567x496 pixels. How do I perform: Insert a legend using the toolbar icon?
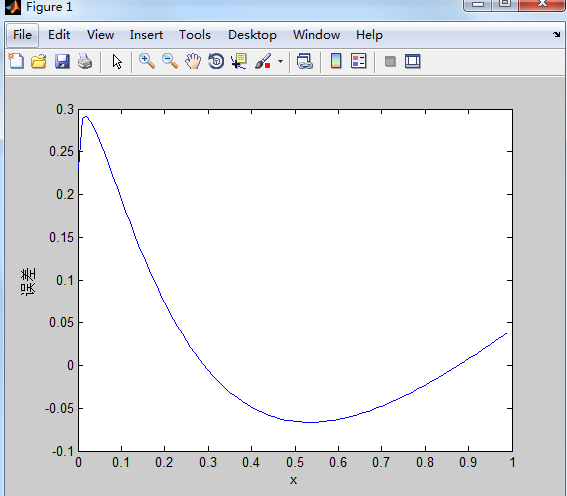359,61
